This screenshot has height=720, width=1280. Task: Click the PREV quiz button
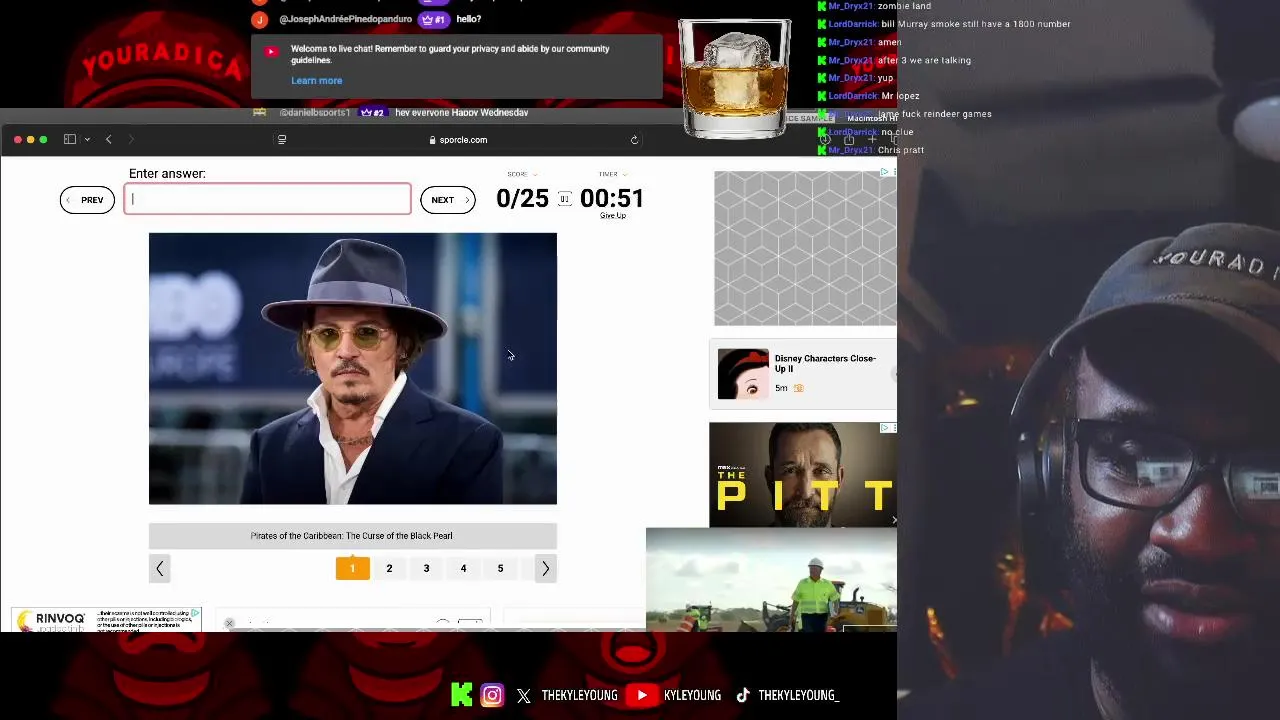(x=87, y=200)
